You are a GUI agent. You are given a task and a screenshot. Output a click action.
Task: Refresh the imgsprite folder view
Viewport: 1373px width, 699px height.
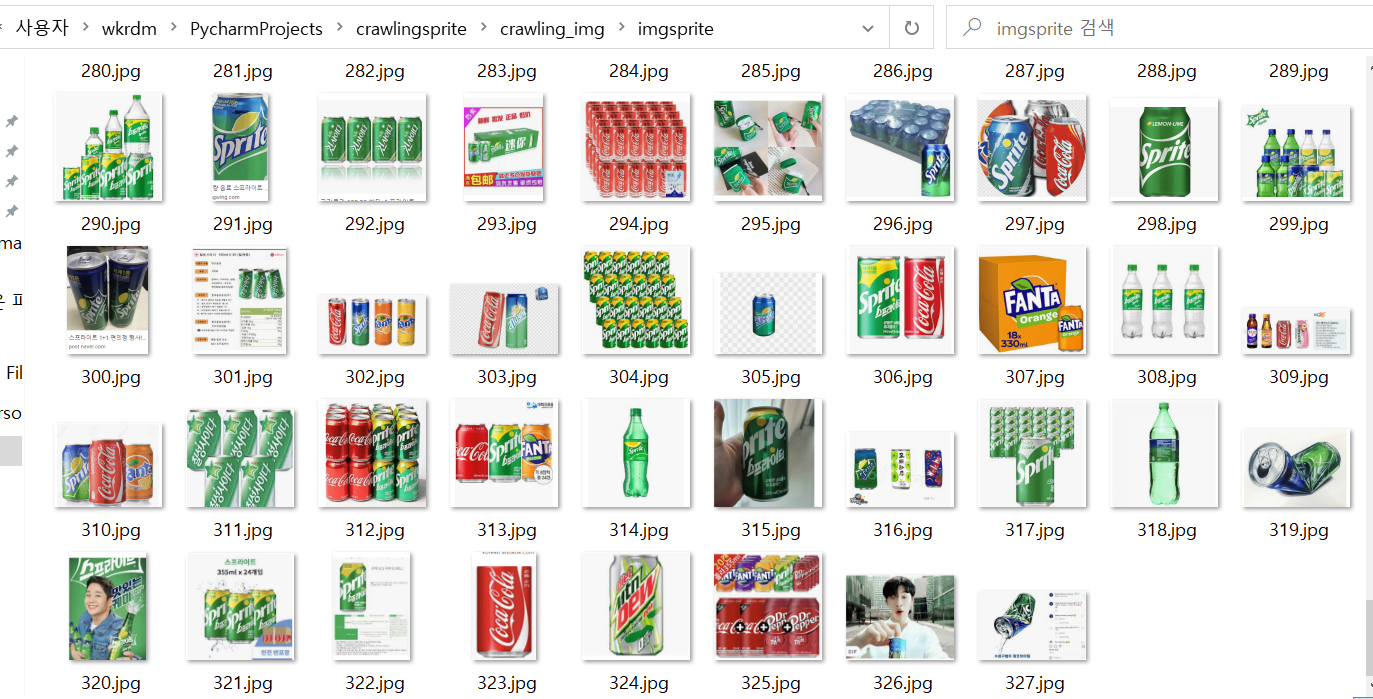(x=911, y=28)
